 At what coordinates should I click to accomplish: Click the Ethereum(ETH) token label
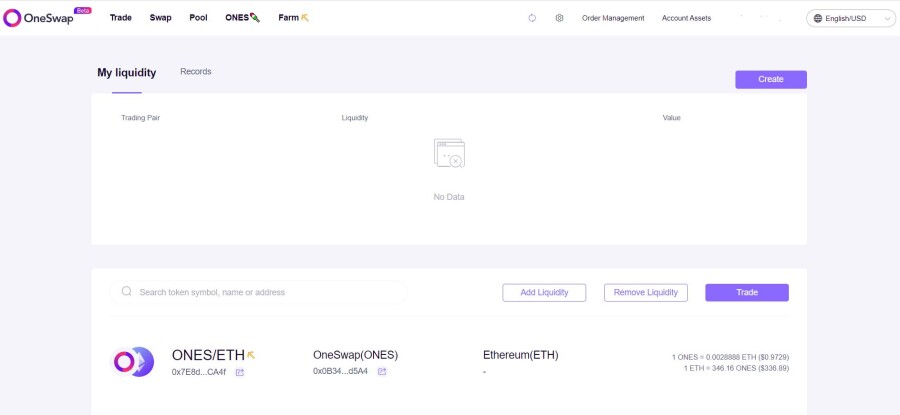(521, 355)
